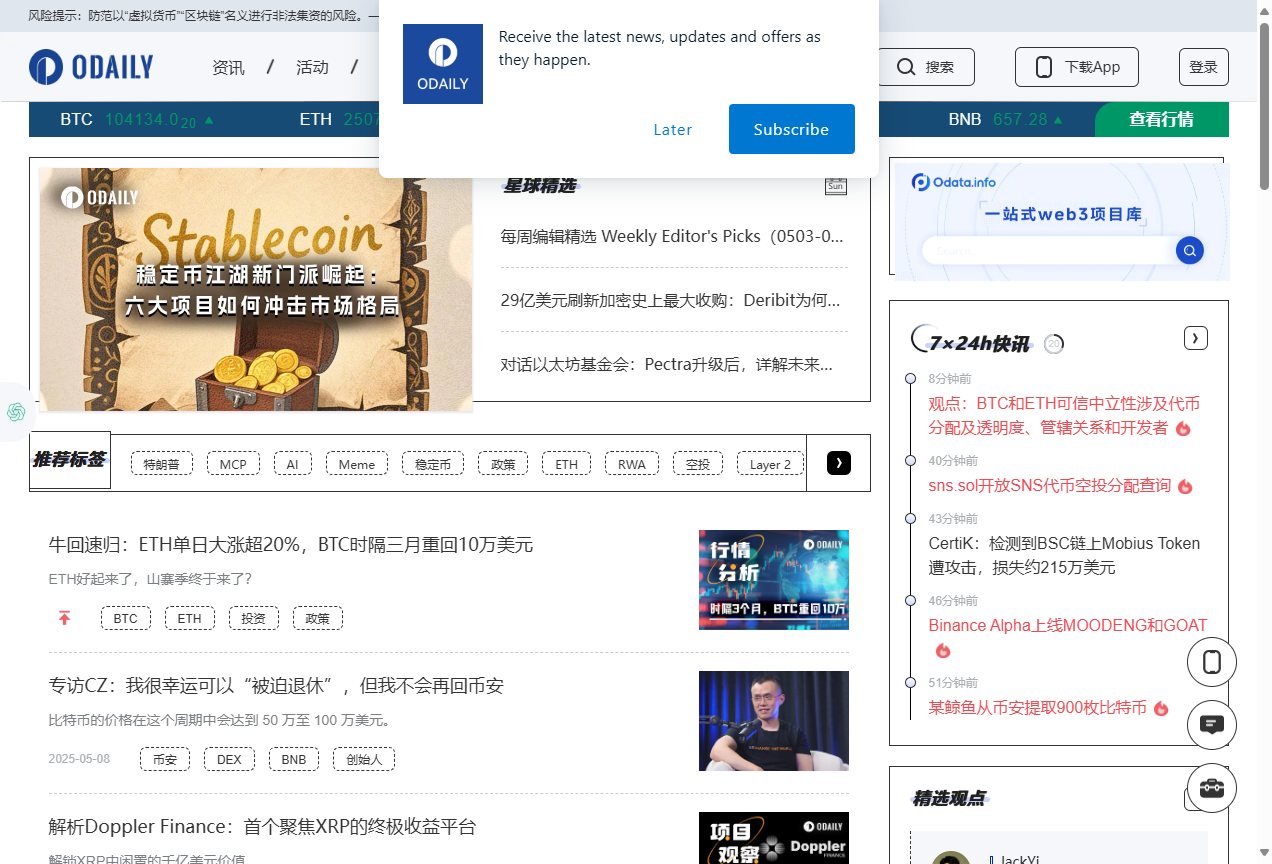The width and height of the screenshot is (1272, 864).
Task: Open the floating chat message icon
Action: point(1211,725)
